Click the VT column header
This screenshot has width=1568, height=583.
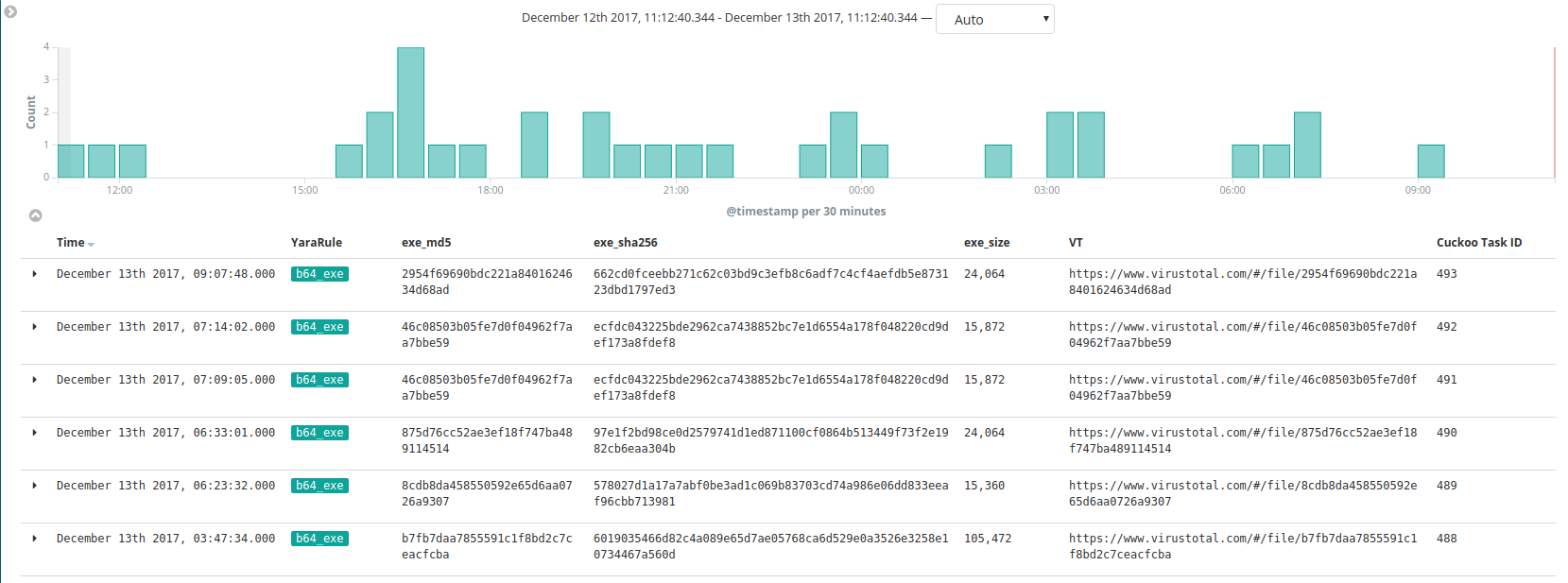pyautogui.click(x=1076, y=243)
